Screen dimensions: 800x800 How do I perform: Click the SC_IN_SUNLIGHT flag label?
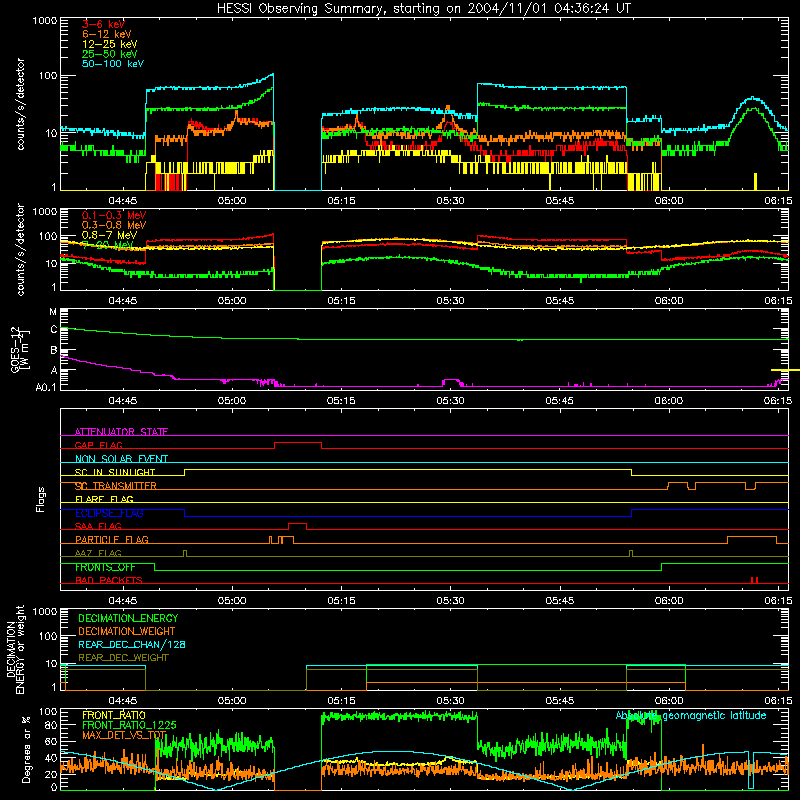(x=115, y=472)
